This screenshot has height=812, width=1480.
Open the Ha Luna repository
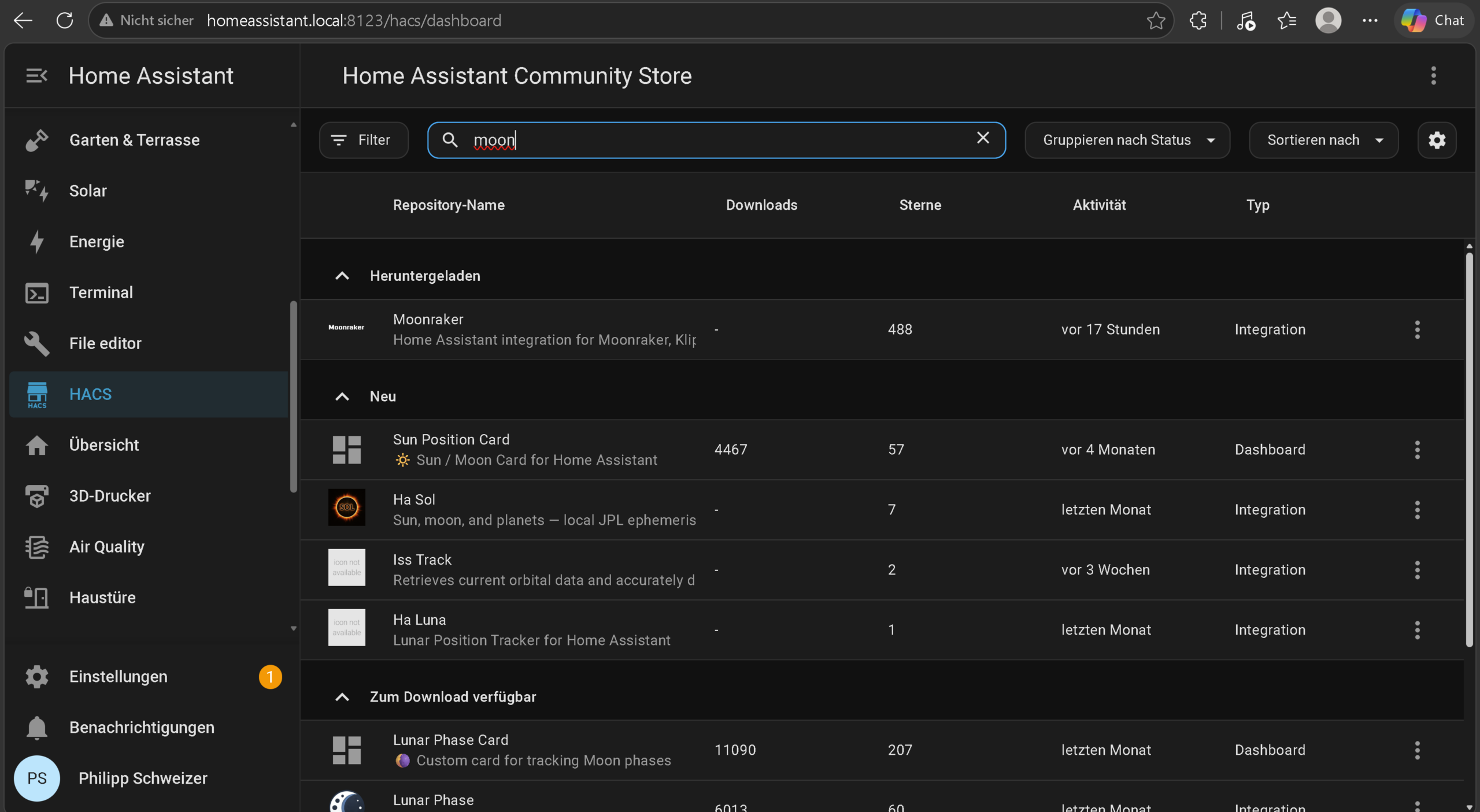point(882,630)
